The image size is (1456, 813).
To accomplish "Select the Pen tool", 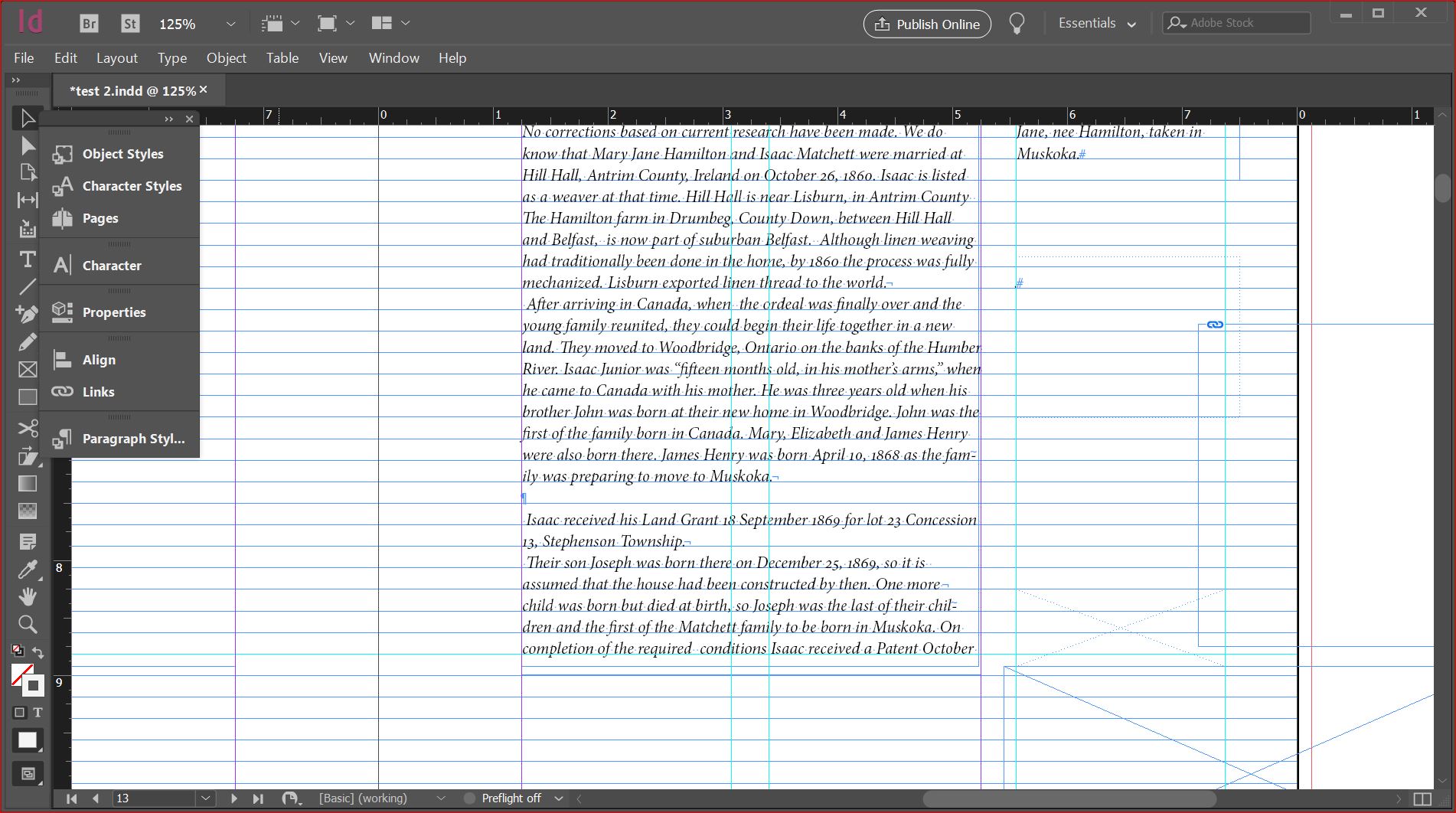I will [x=28, y=314].
